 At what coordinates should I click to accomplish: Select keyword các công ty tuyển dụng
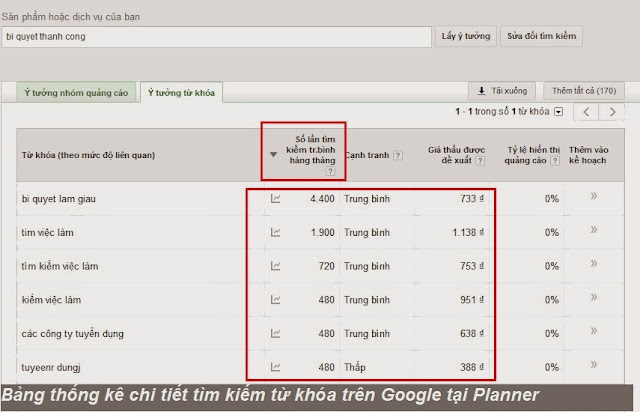(72, 334)
